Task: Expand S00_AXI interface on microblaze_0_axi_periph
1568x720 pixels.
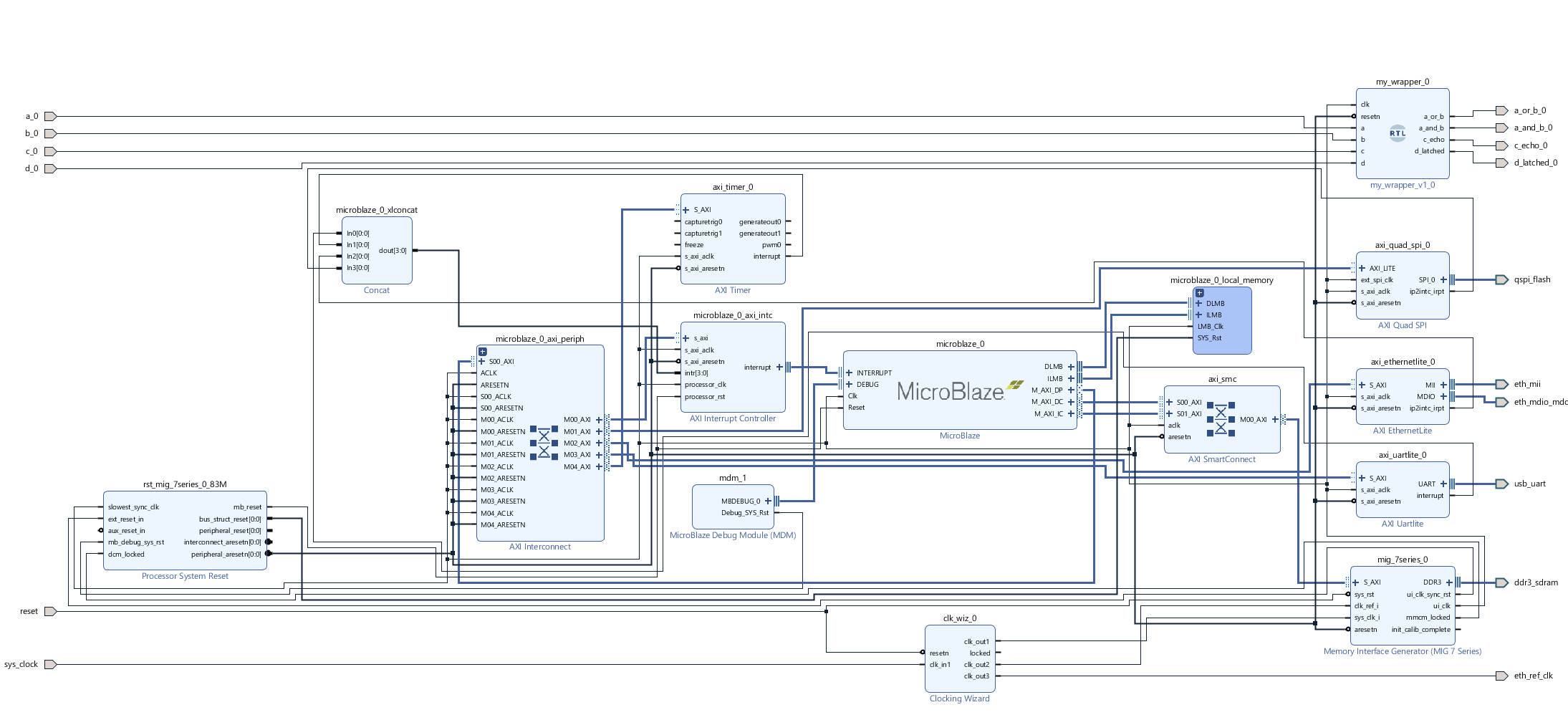Action: click(481, 361)
